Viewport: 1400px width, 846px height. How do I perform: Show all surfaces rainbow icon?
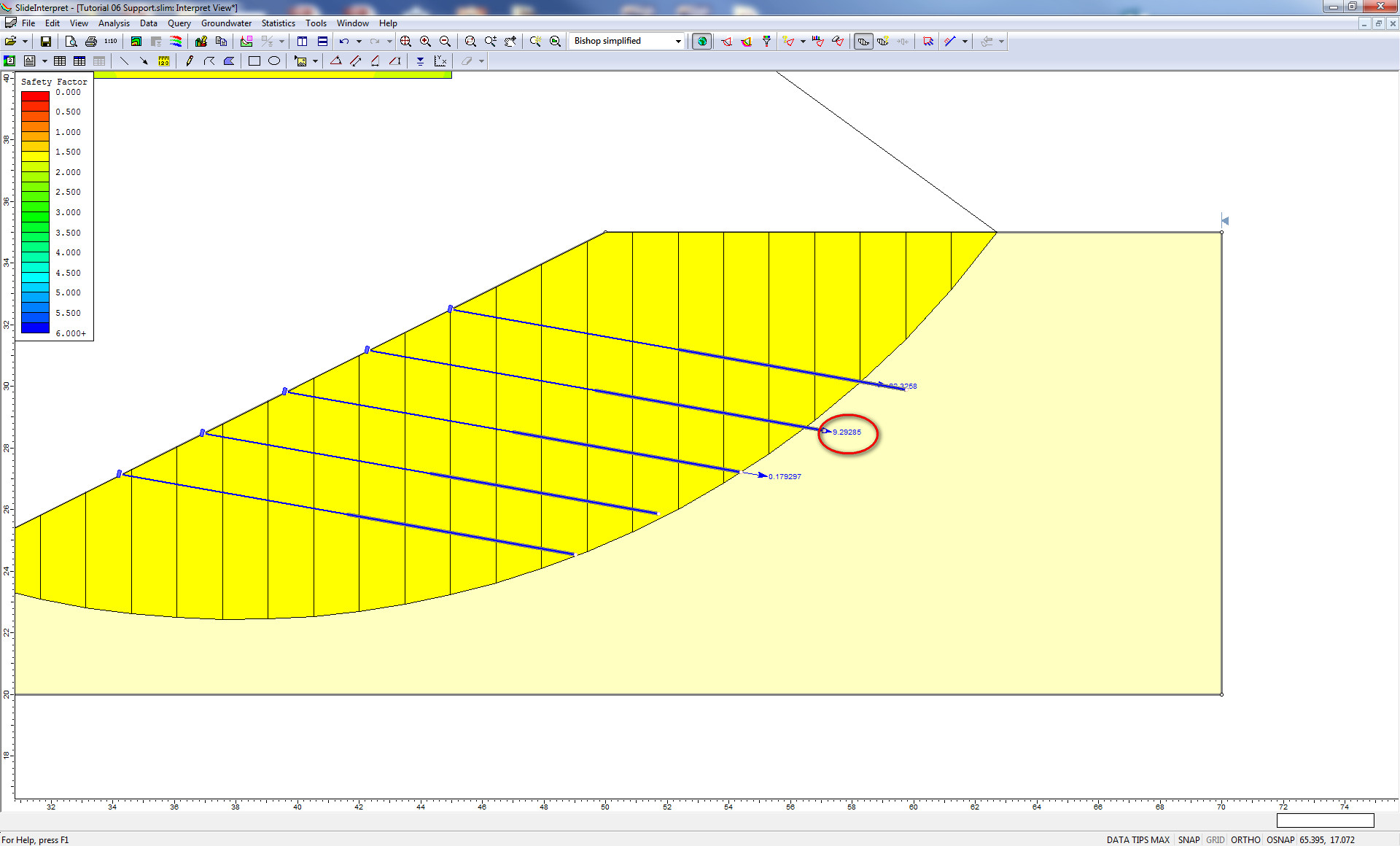tap(746, 42)
